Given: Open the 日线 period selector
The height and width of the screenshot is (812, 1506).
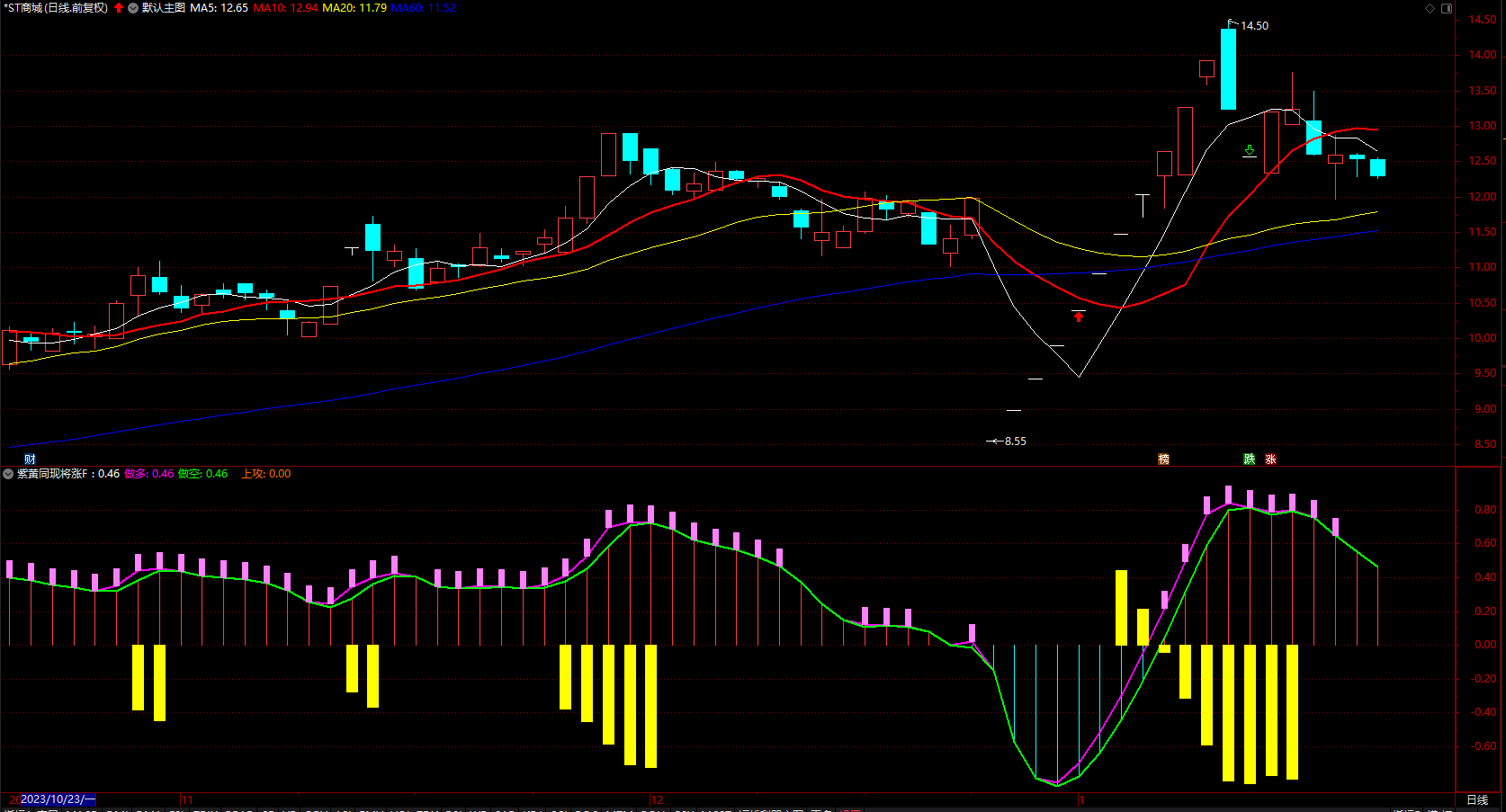Looking at the screenshot, I should [1477, 800].
